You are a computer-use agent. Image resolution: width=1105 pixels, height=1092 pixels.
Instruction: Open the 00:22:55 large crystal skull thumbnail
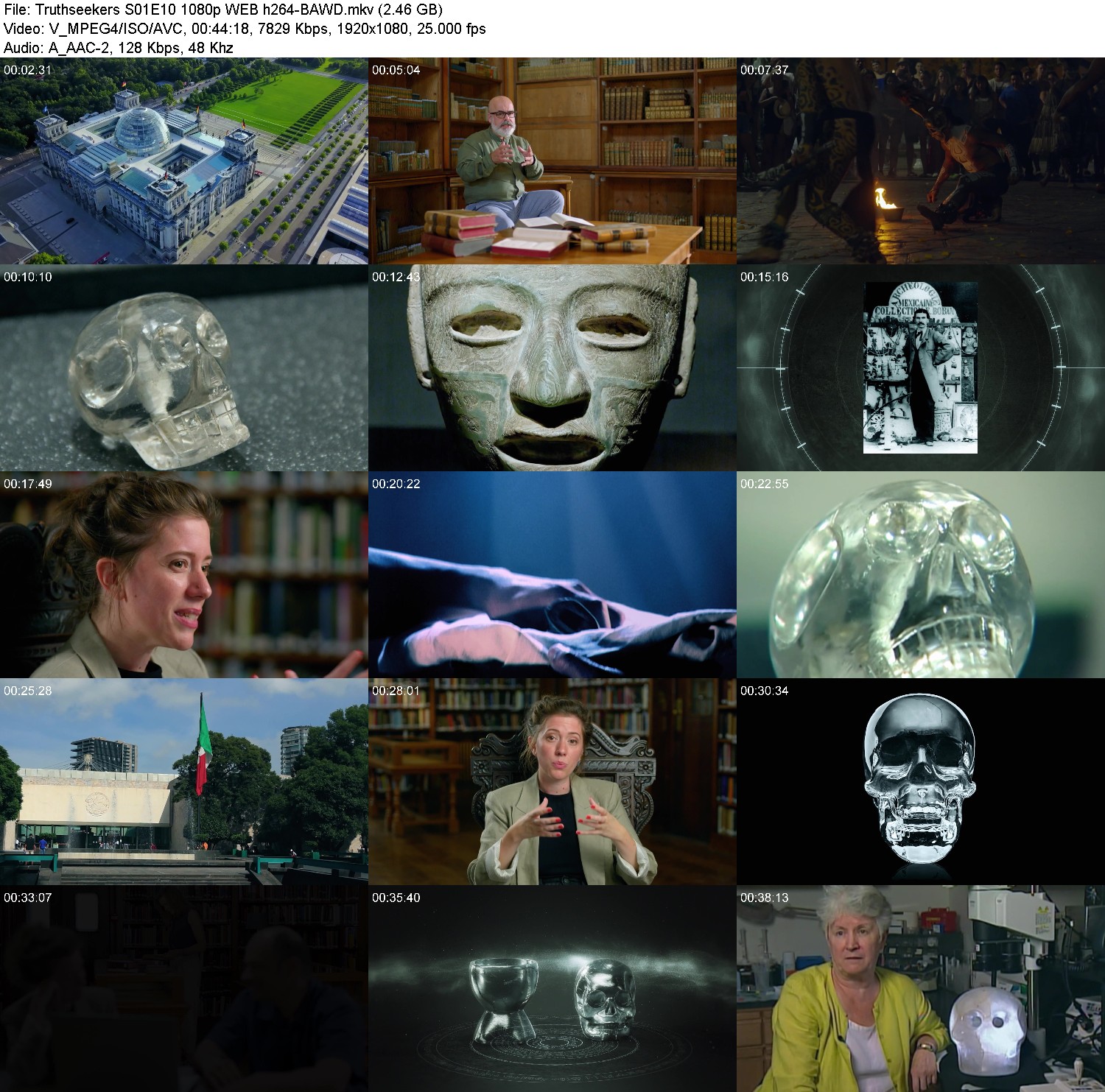tap(921, 574)
